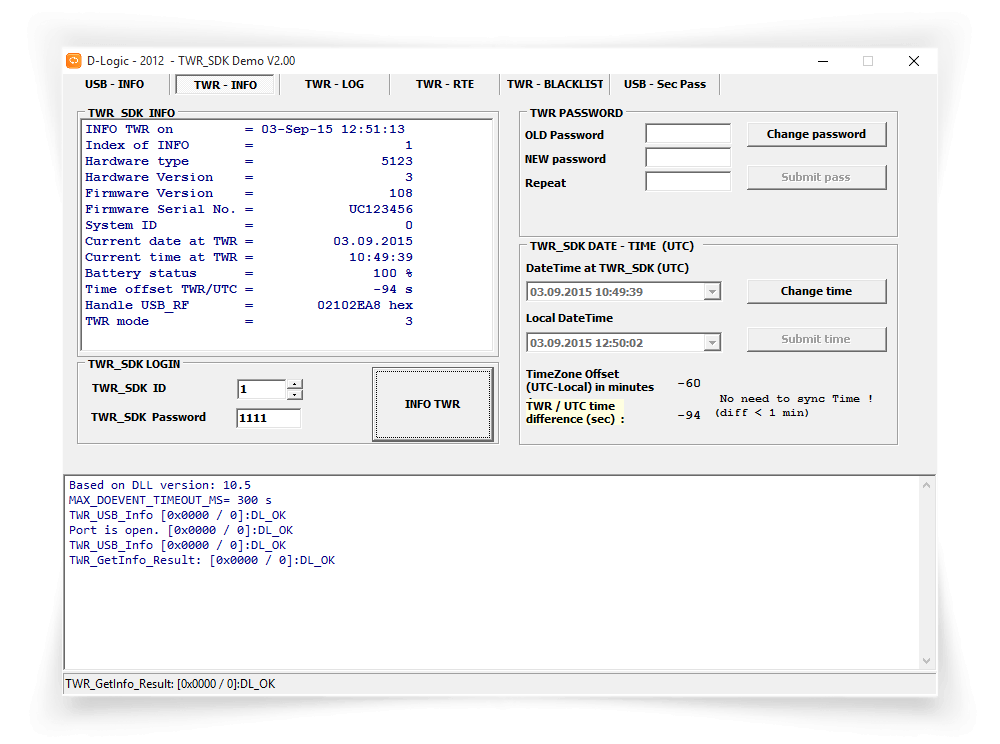1000x744 pixels.
Task: Click the log scrollbar down arrow
Action: click(x=927, y=660)
